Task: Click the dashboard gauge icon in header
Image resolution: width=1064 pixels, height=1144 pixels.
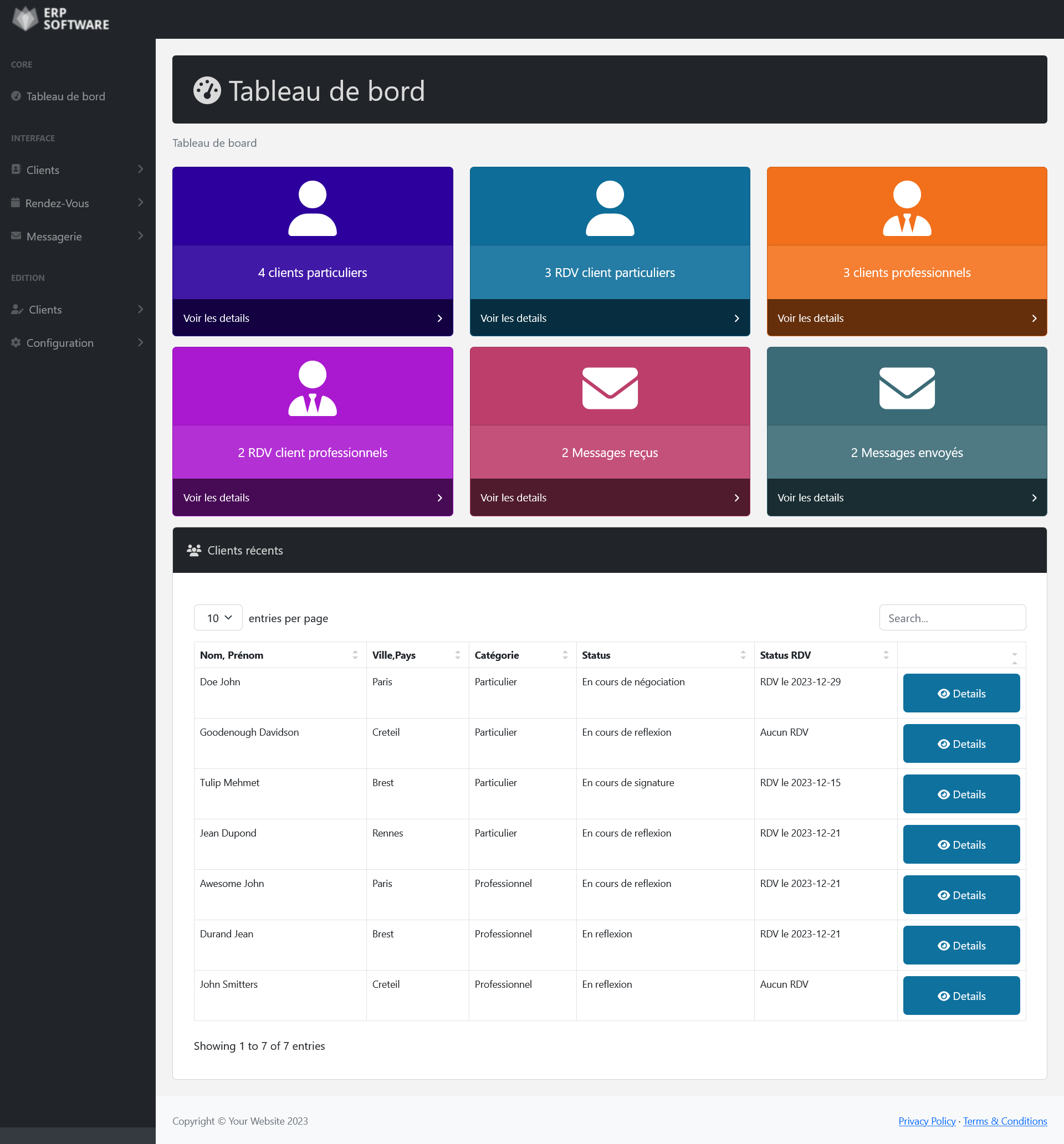Action: tap(207, 90)
